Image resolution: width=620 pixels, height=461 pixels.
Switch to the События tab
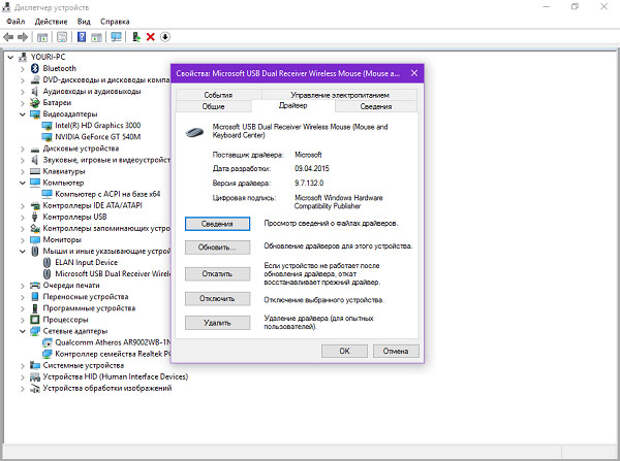[218, 95]
